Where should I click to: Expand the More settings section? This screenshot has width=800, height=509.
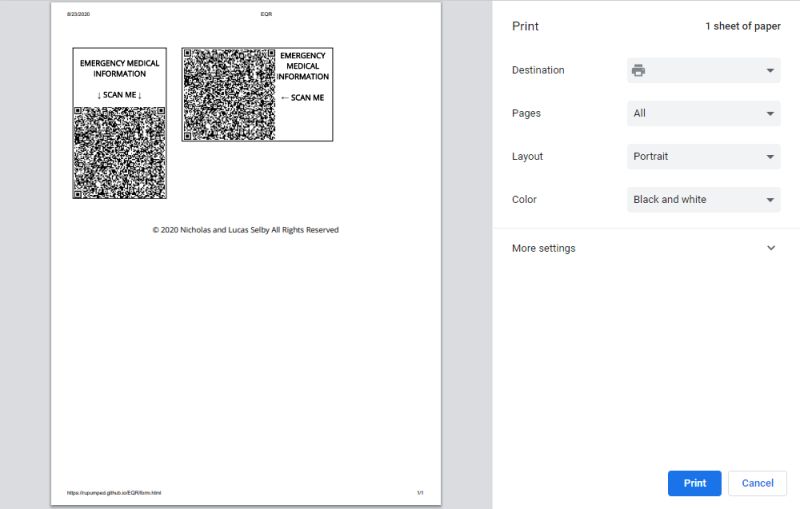click(644, 248)
